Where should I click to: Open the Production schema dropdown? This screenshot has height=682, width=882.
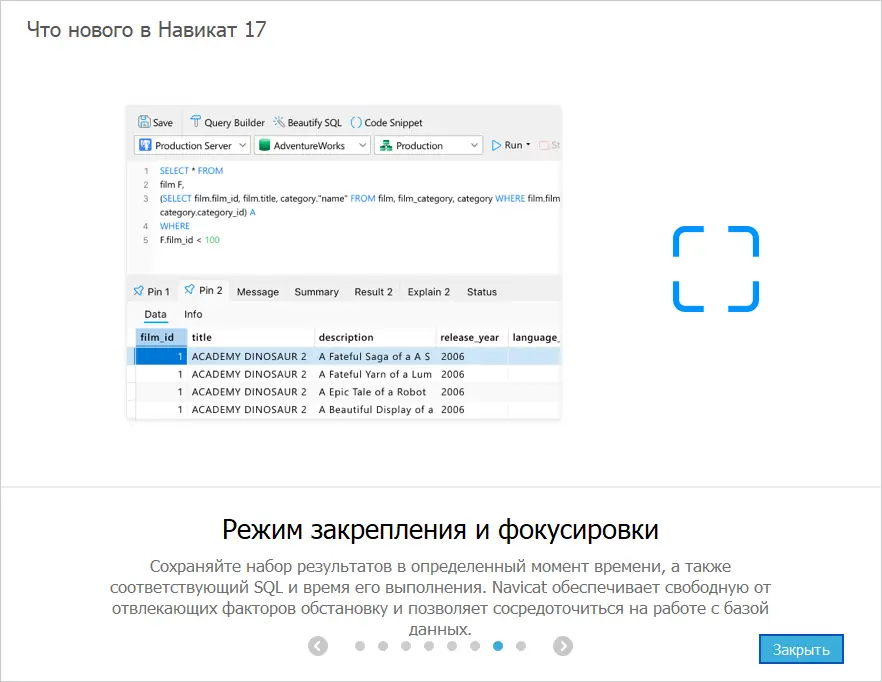point(429,145)
